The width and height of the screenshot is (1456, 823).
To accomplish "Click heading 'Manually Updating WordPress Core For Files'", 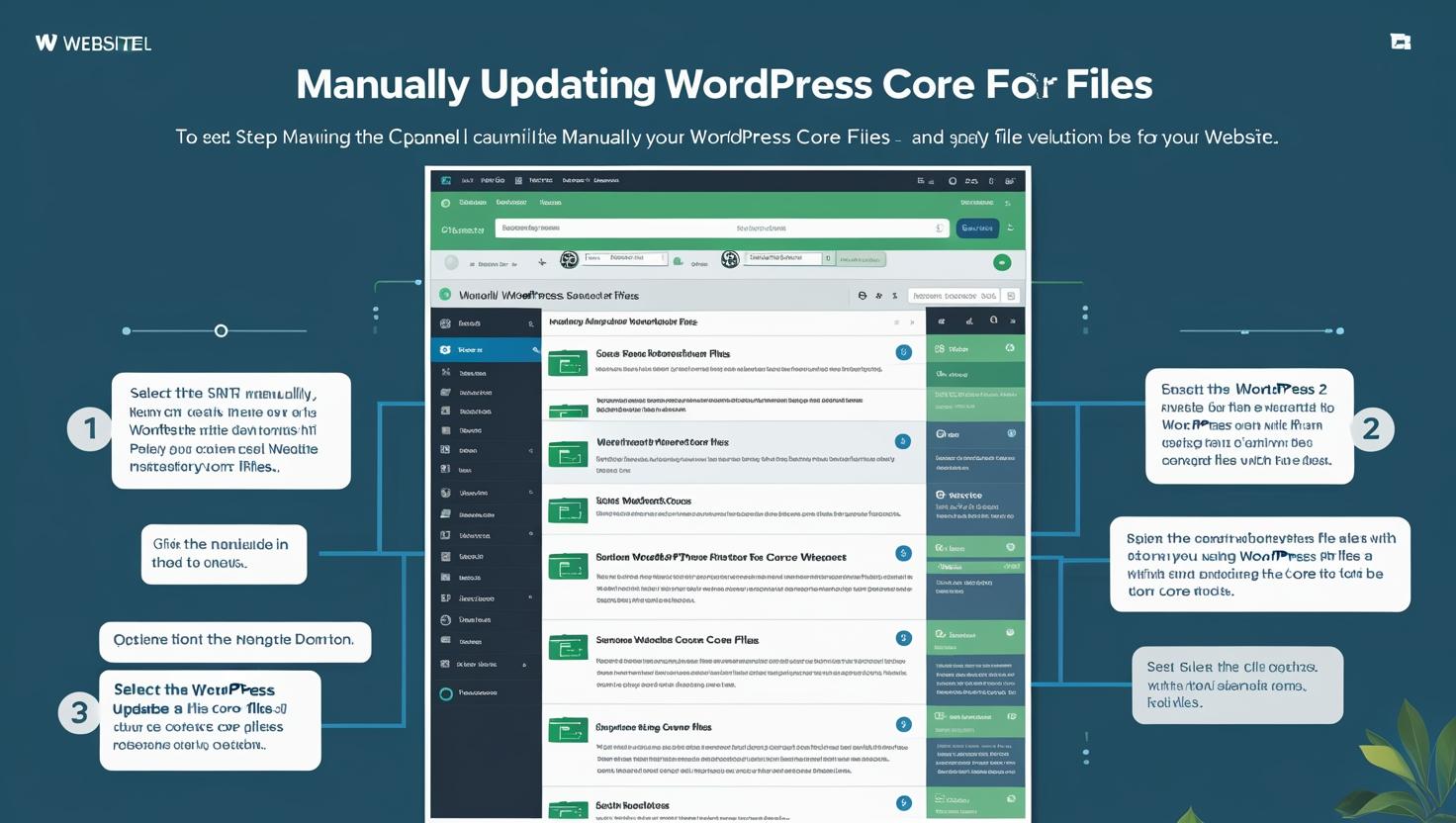I will coord(724,84).
